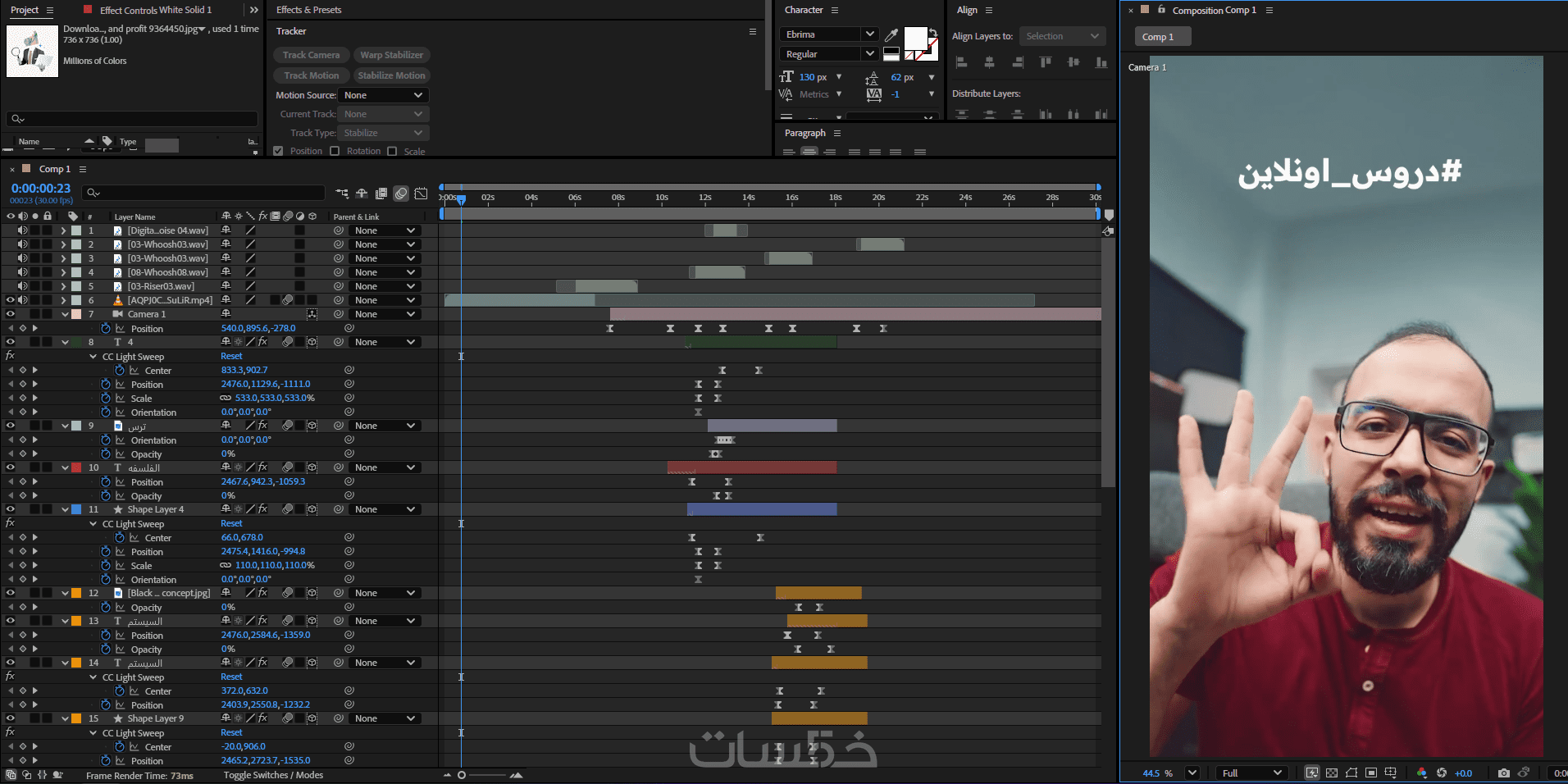Screen dimensions: 1568x784
Task: Toggle fast previews in the composition viewer
Action: coord(1312,773)
